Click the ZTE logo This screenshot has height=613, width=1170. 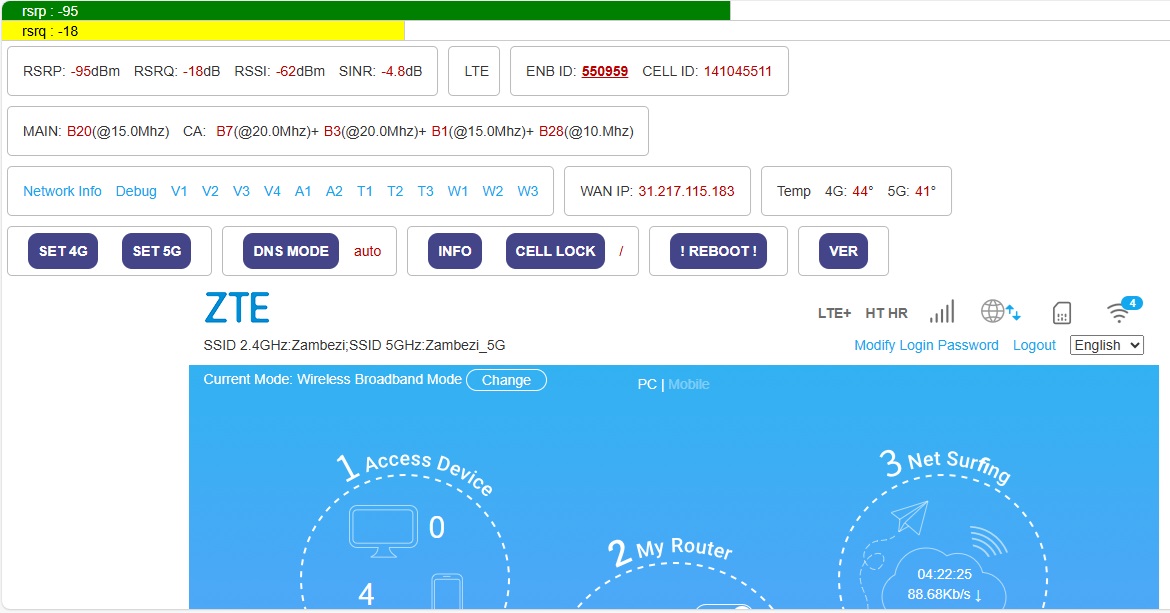(x=237, y=308)
